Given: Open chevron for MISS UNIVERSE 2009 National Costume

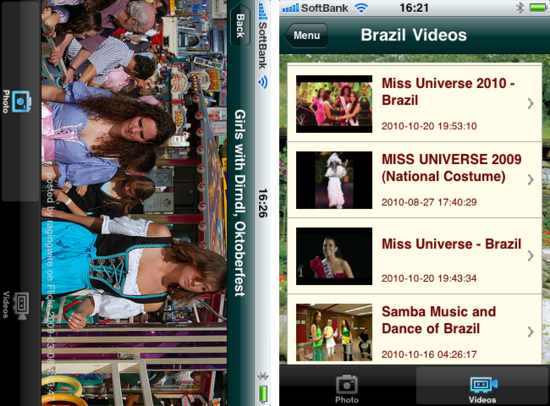Looking at the screenshot, I should point(530,179).
